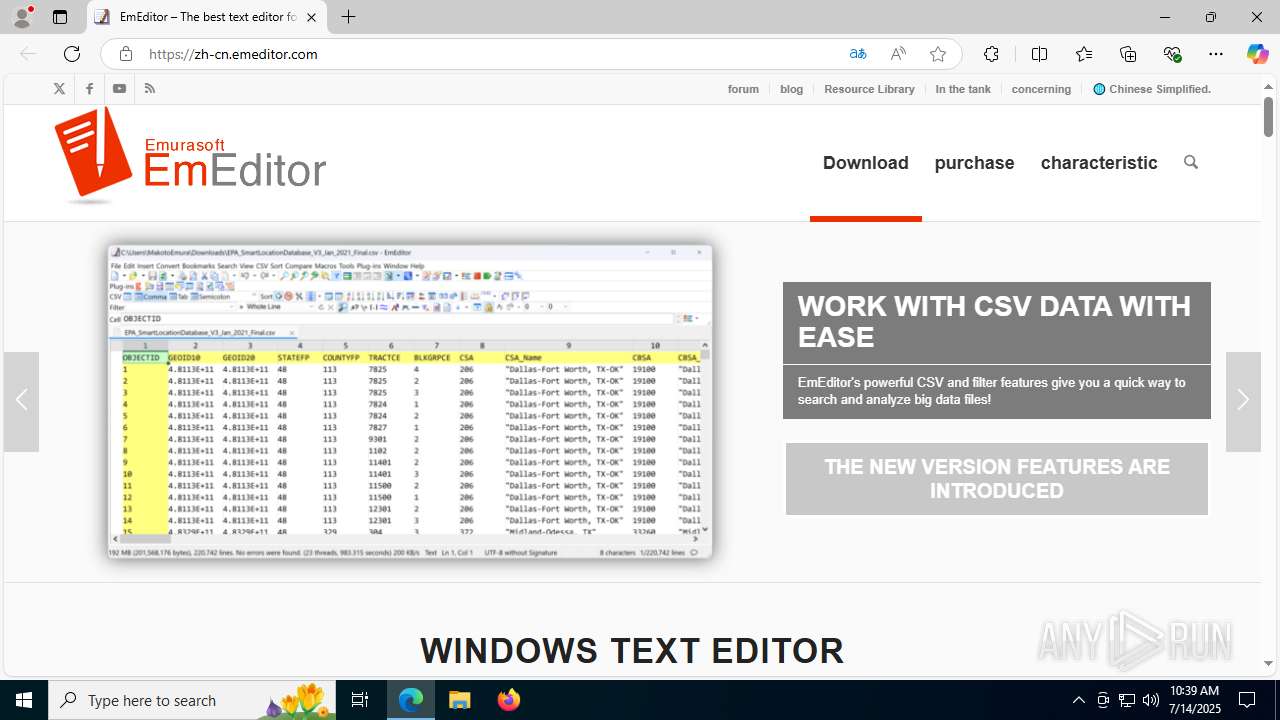Open Settings and more menu
The width and height of the screenshot is (1280, 720).
point(1216,54)
